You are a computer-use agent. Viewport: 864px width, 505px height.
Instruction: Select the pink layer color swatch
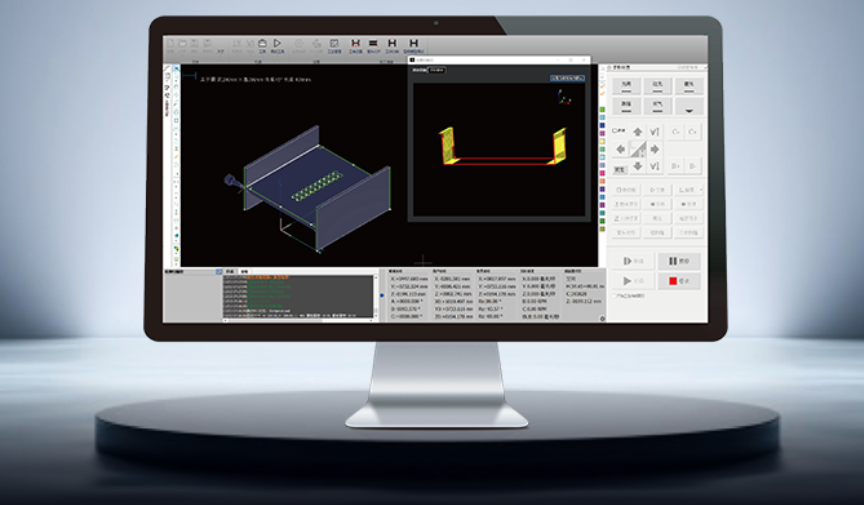coord(602,173)
